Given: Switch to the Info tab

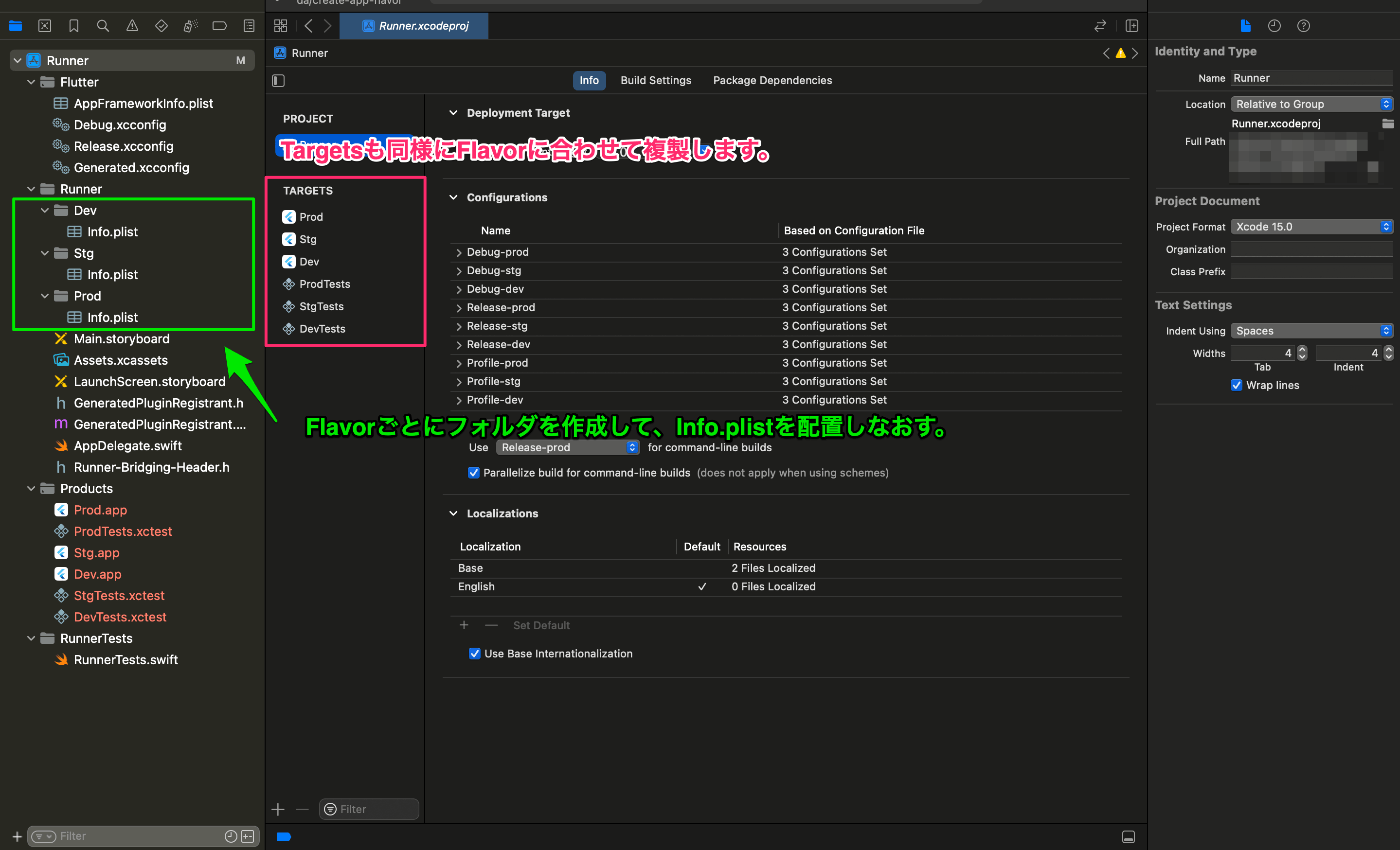Looking at the screenshot, I should pos(589,80).
